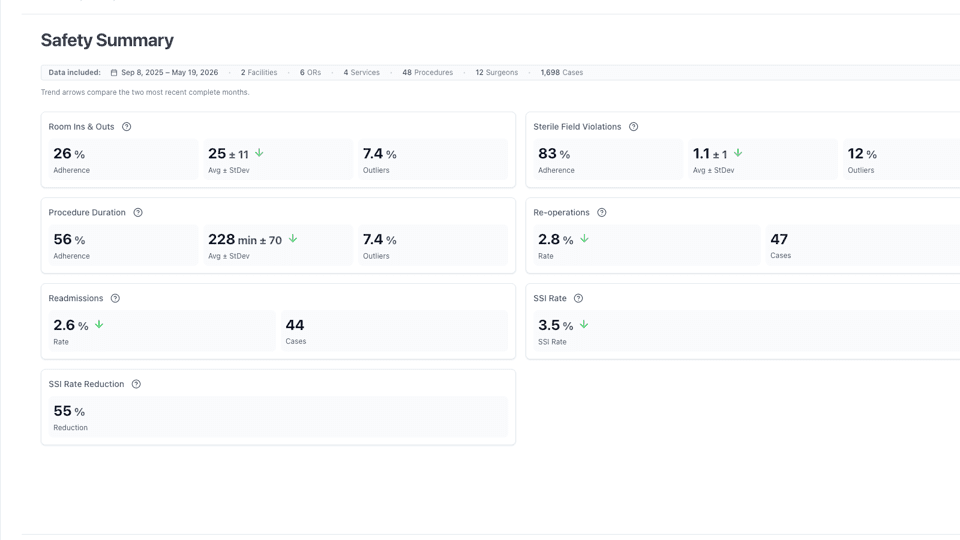Image resolution: width=960 pixels, height=540 pixels.
Task: Open help icon beside Re-operations
Action: (x=602, y=212)
